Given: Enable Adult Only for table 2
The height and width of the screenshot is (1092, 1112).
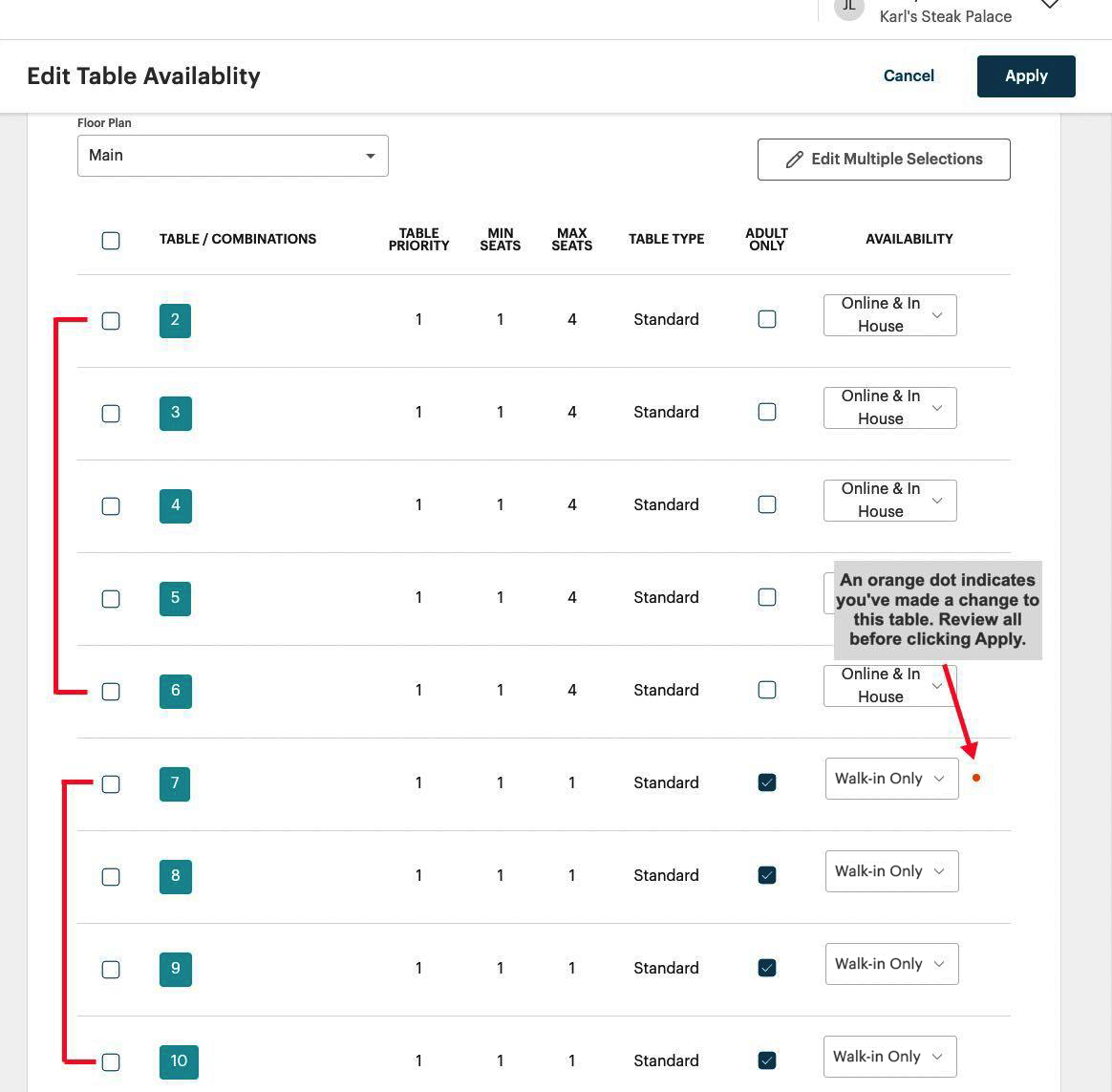Looking at the screenshot, I should click(766, 319).
